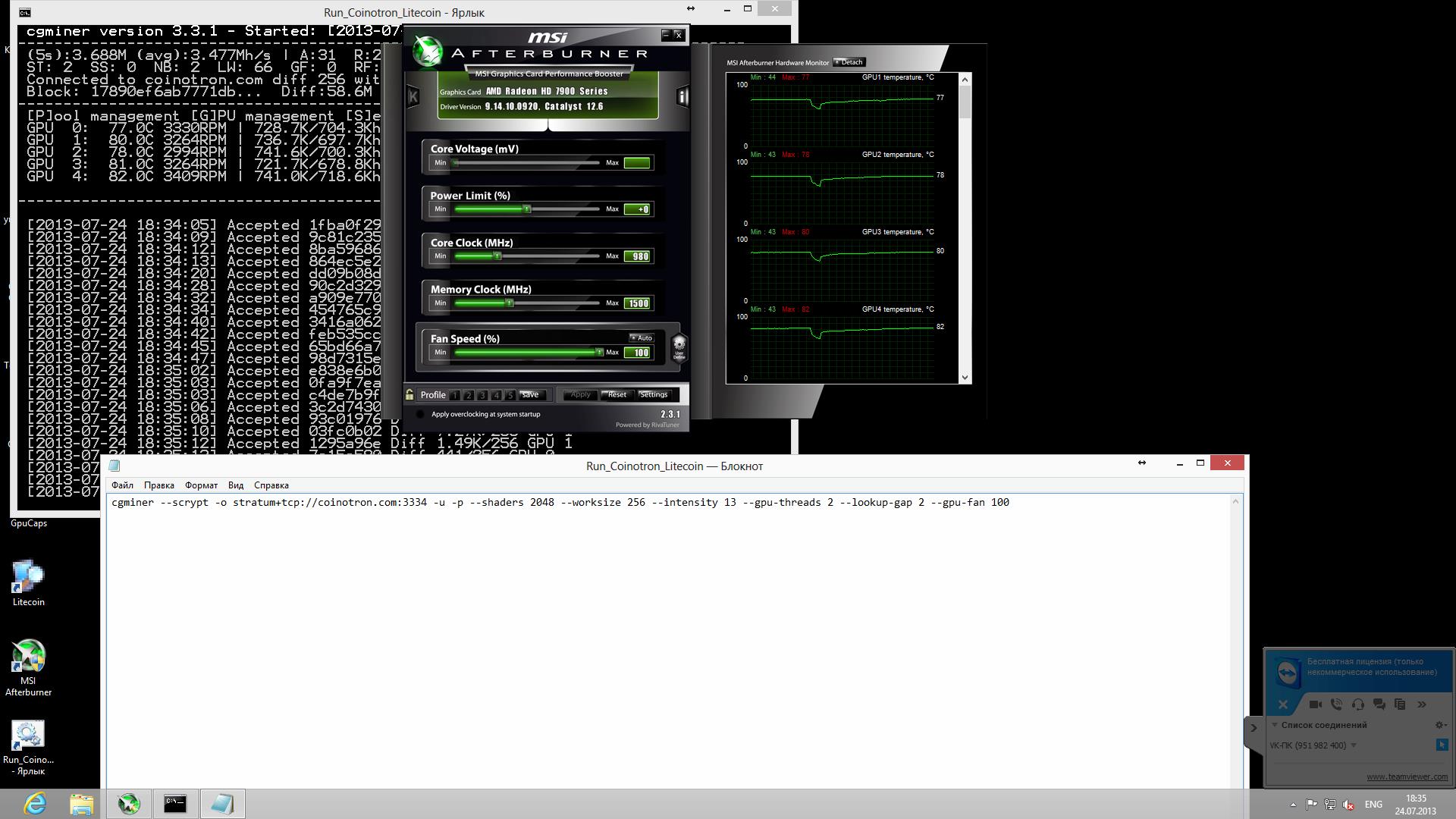Open Afterburner Kombustor via the K icon
1456x819 pixels.
point(413,96)
